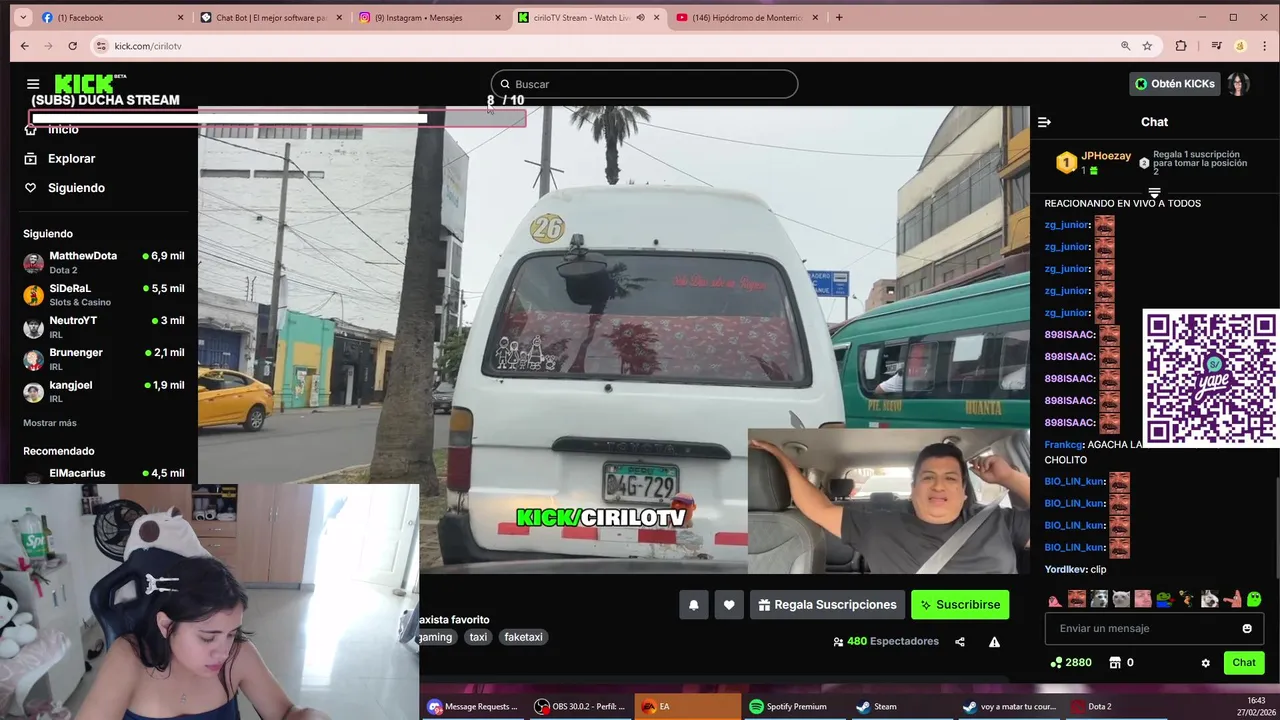This screenshot has height=720, width=1280.
Task: Open Chrome three-dot menu
Action: [x=1263, y=46]
